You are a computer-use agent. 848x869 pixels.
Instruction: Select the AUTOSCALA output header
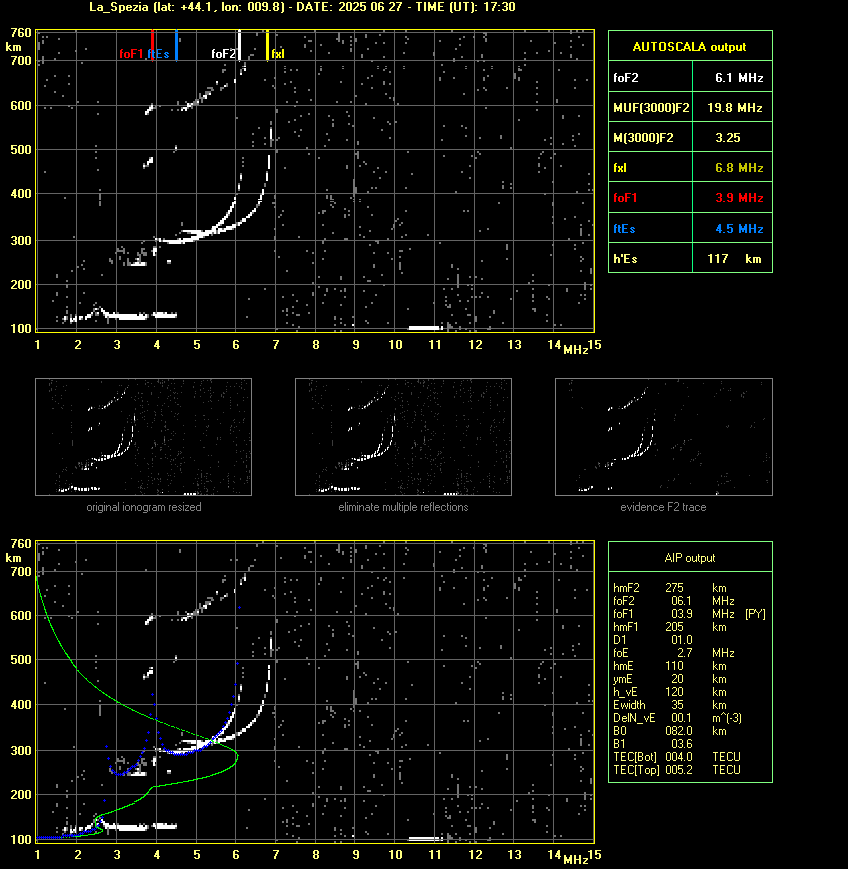(x=689, y=47)
